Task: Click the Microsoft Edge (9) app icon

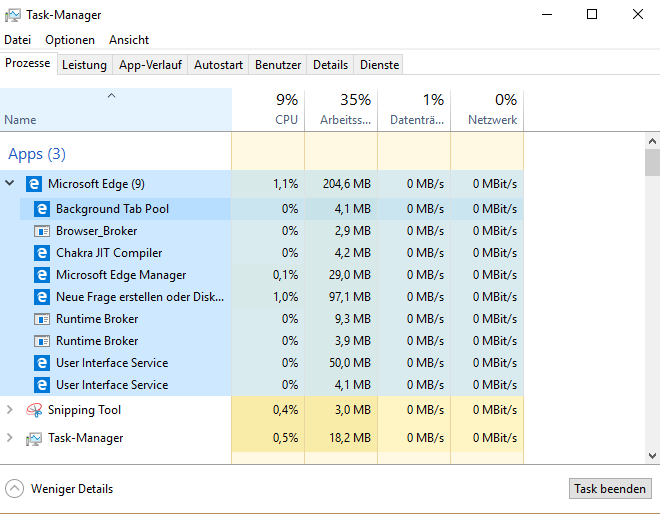Action: 34,184
